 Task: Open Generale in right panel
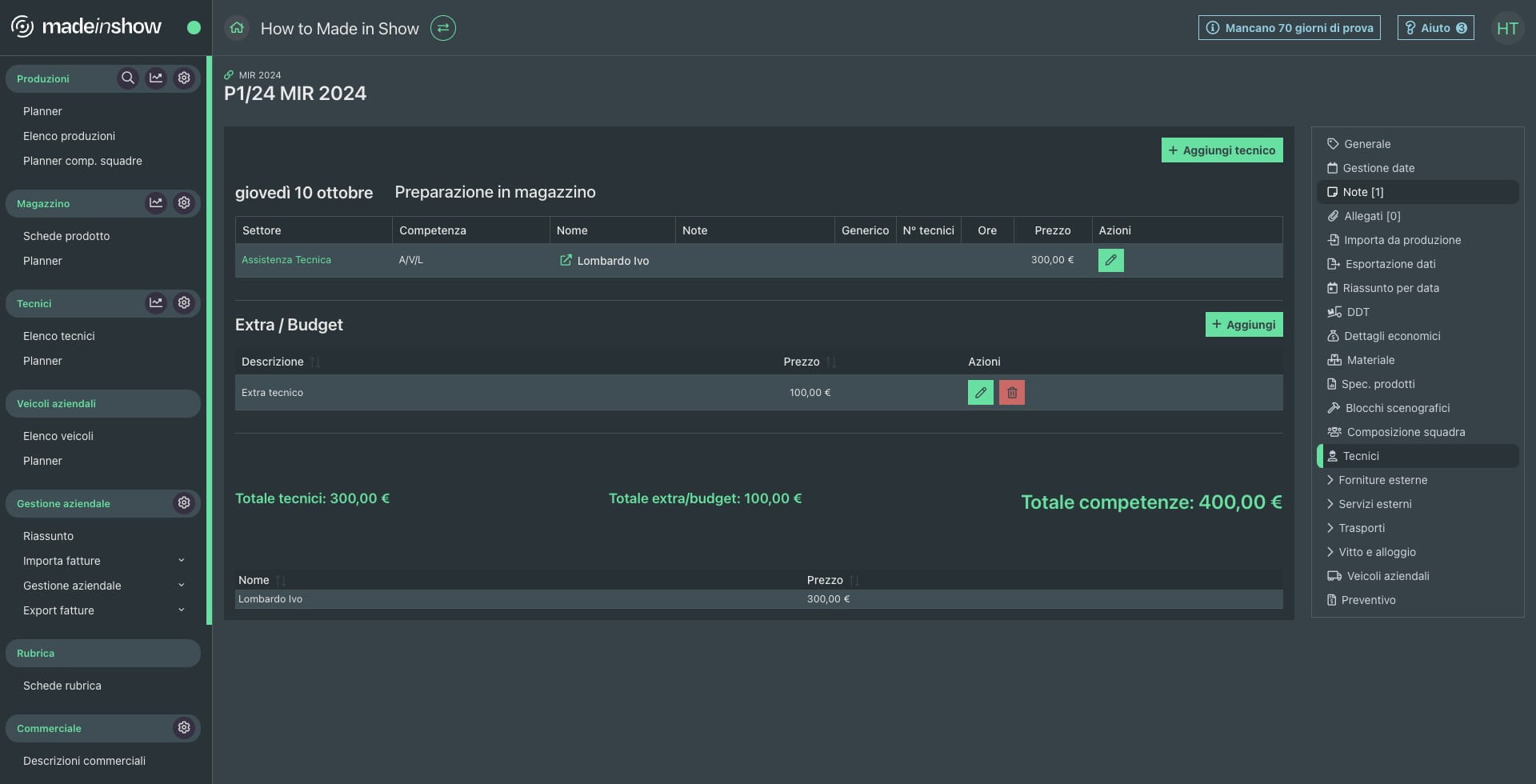(1418, 144)
